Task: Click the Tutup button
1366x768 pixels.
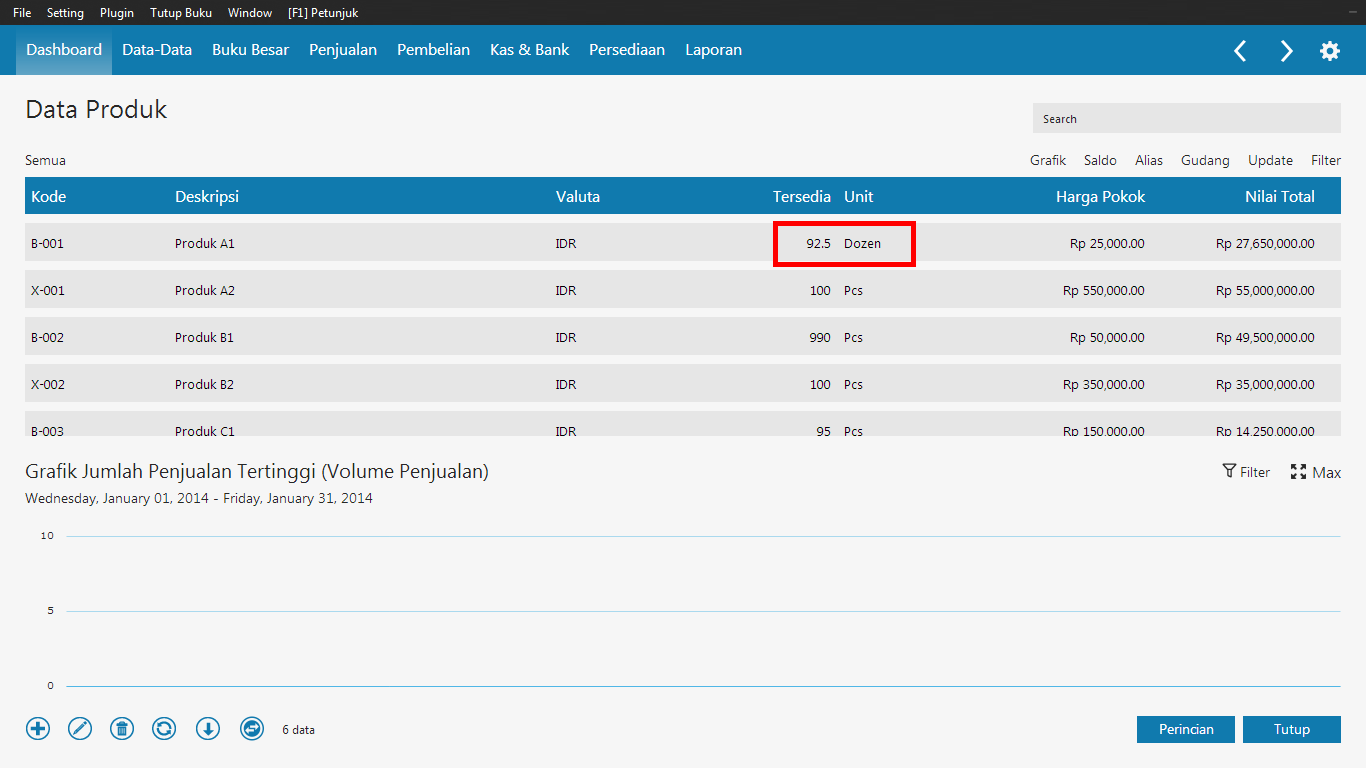Action: click(x=1292, y=729)
